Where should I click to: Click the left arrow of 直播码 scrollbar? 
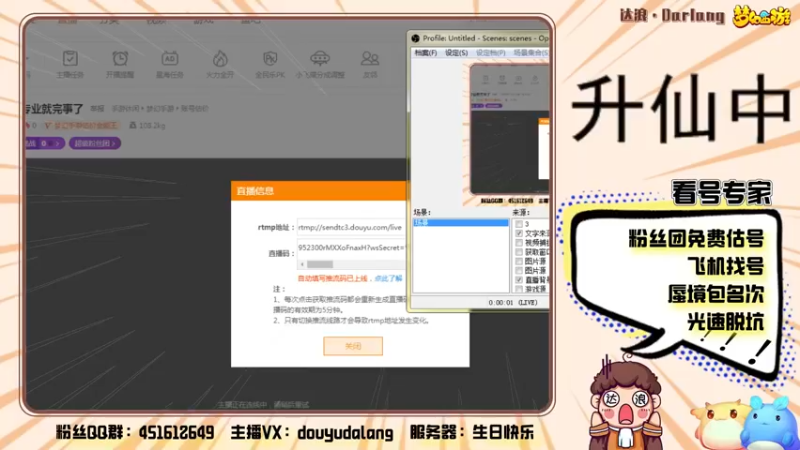point(302,264)
